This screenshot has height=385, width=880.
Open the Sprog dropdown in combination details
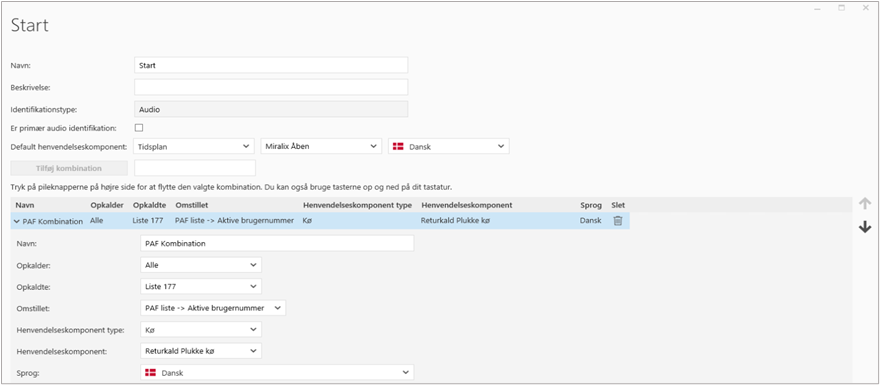(277, 373)
